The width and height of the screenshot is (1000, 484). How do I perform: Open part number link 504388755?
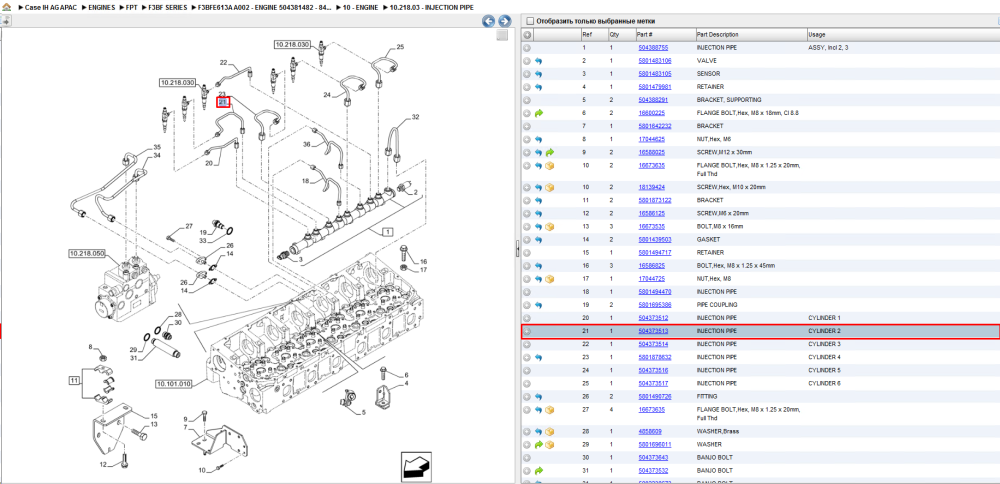point(653,48)
